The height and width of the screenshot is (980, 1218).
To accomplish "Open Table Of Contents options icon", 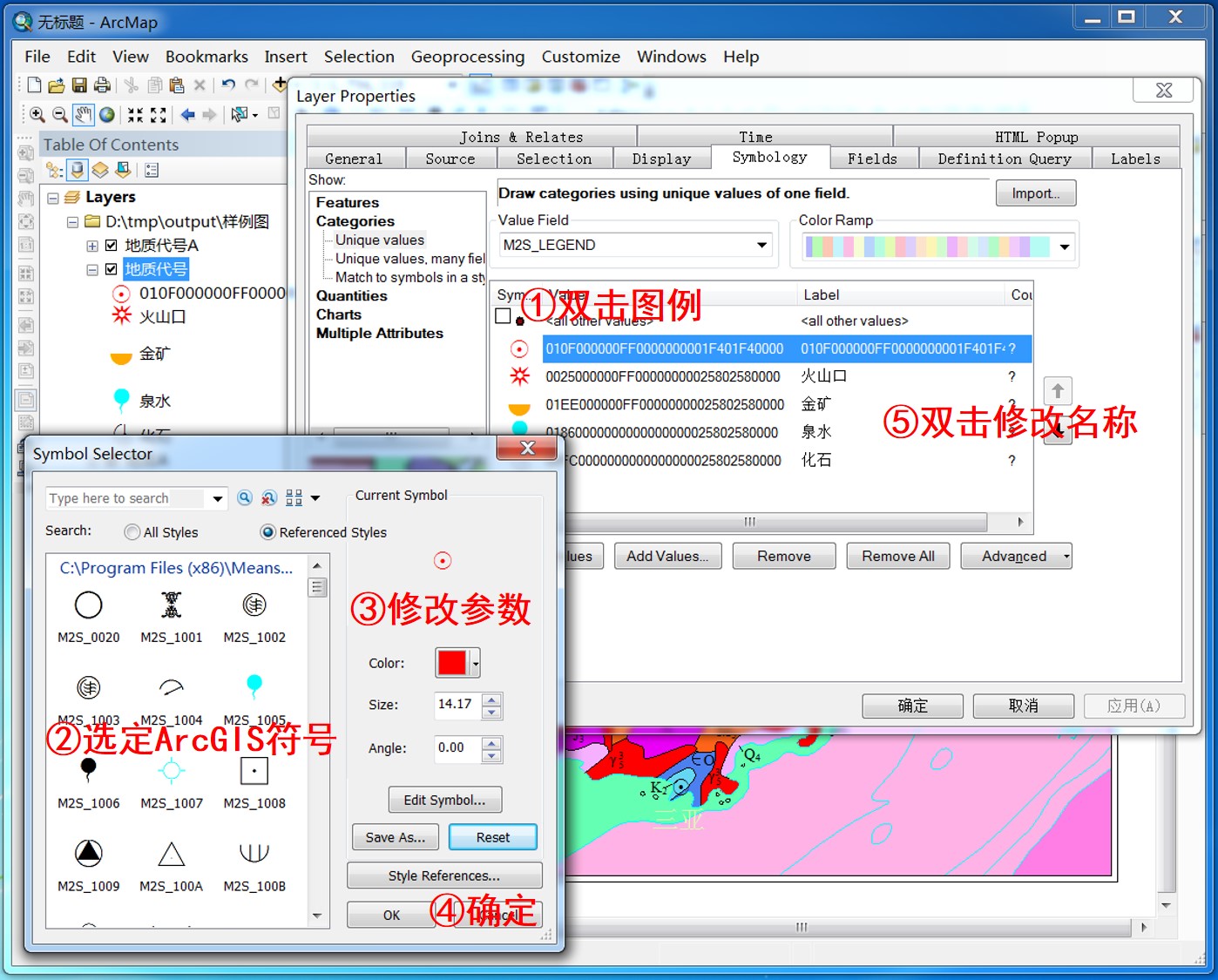I will click(152, 170).
